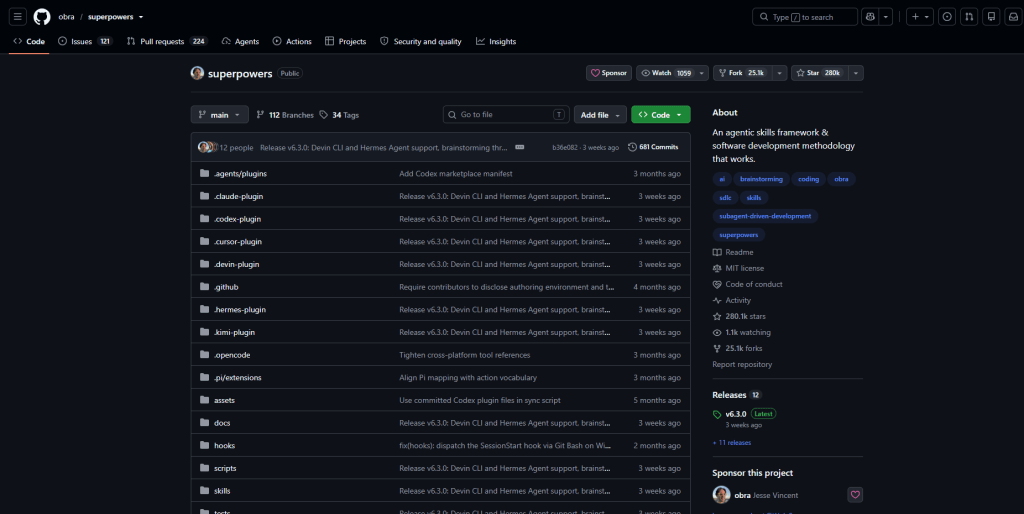Select the Code tab
1024x514 pixels.
[x=29, y=41]
